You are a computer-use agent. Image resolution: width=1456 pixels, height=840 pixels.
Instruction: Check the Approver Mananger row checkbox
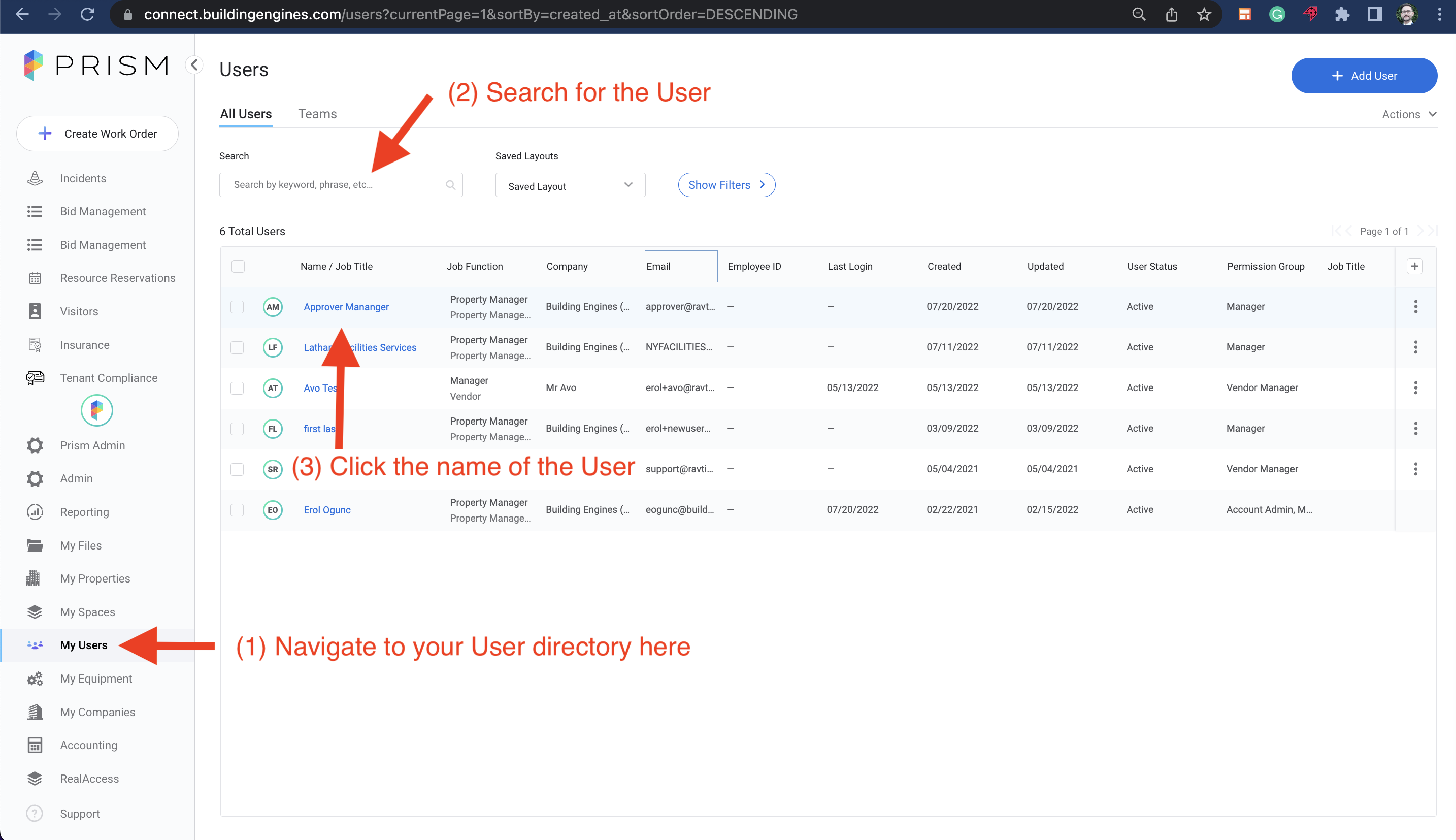pyautogui.click(x=237, y=307)
